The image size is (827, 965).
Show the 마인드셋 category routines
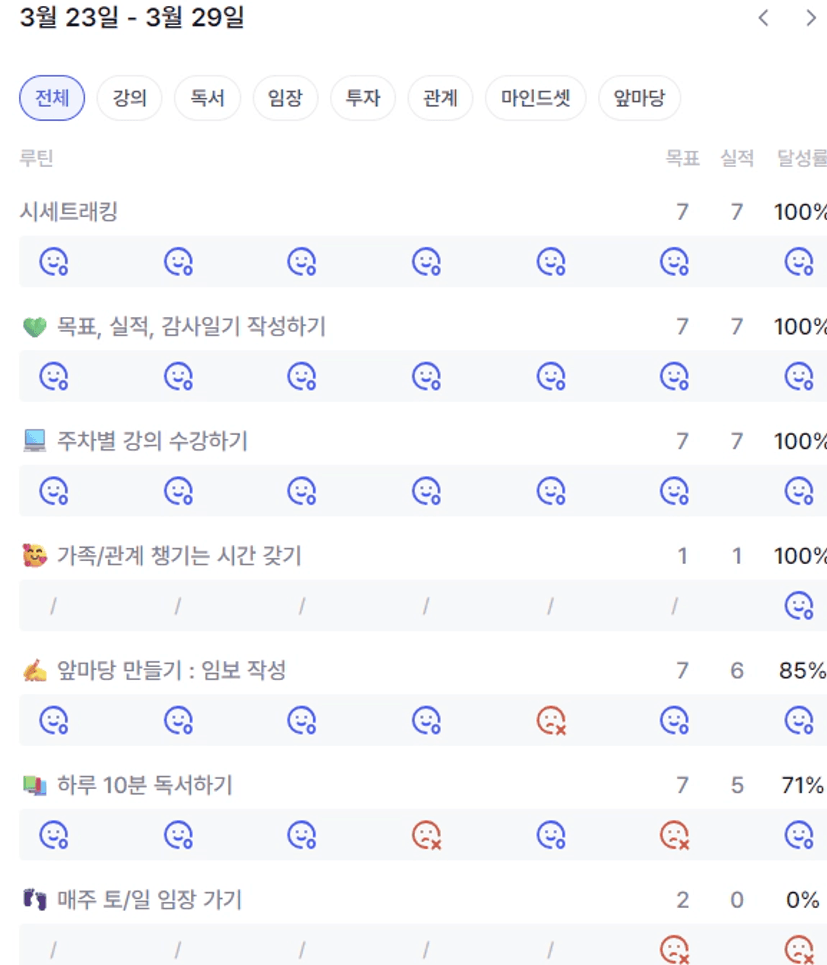click(536, 98)
